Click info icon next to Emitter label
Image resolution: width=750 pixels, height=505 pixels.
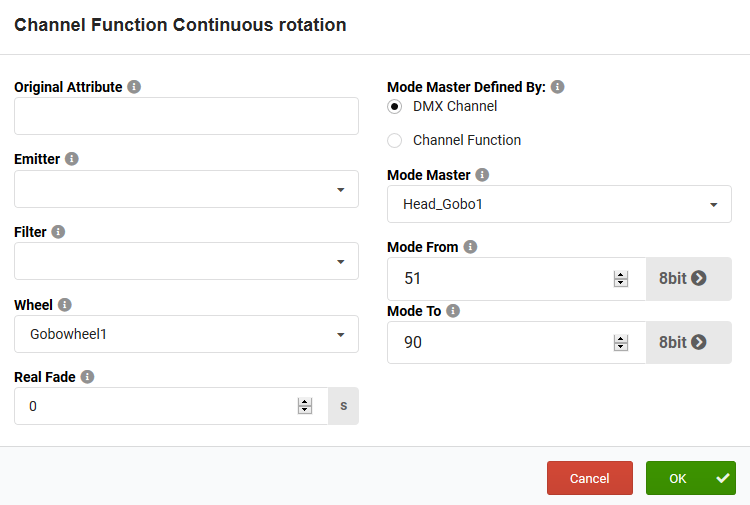[72, 158]
